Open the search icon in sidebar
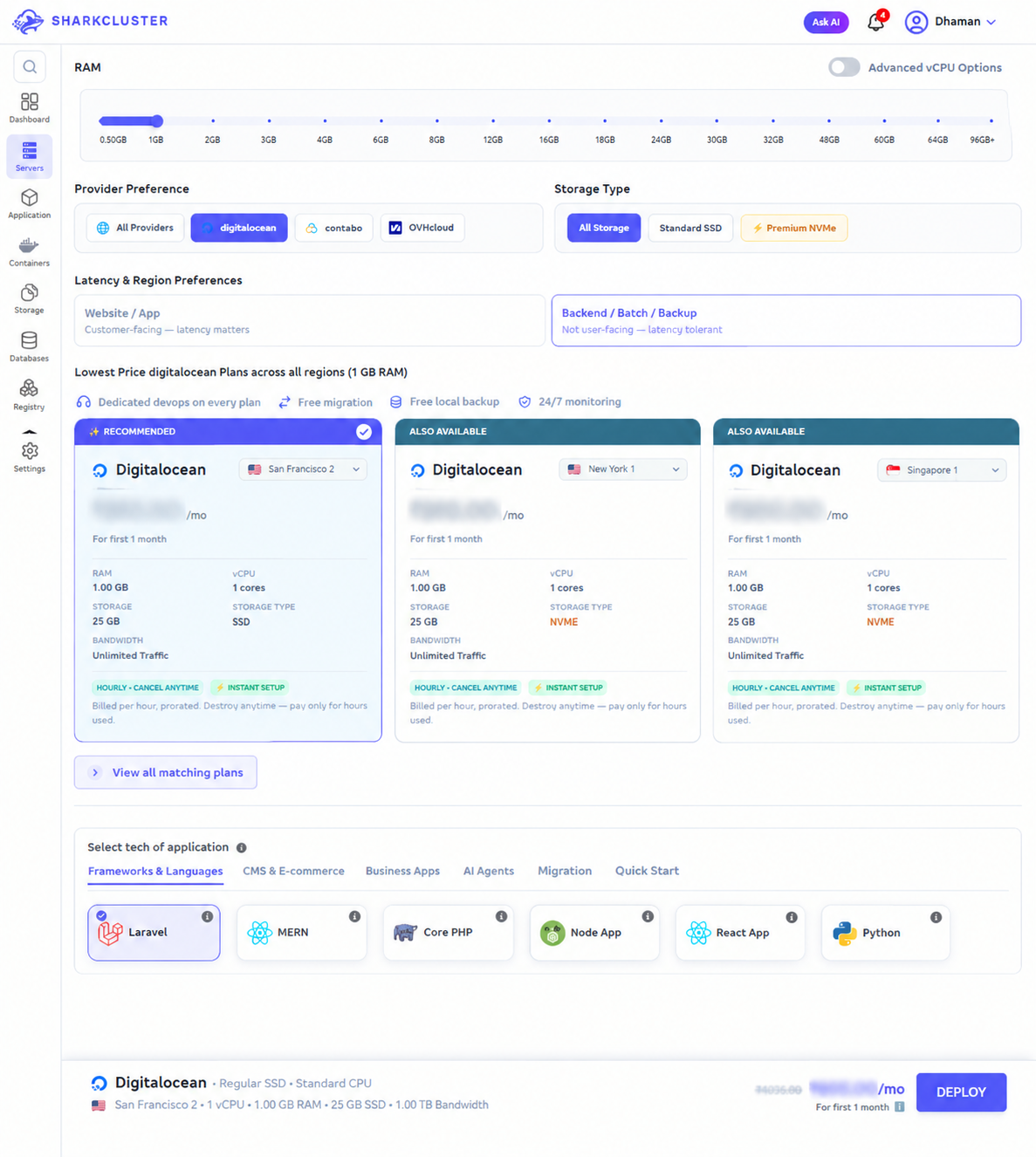 (x=30, y=67)
